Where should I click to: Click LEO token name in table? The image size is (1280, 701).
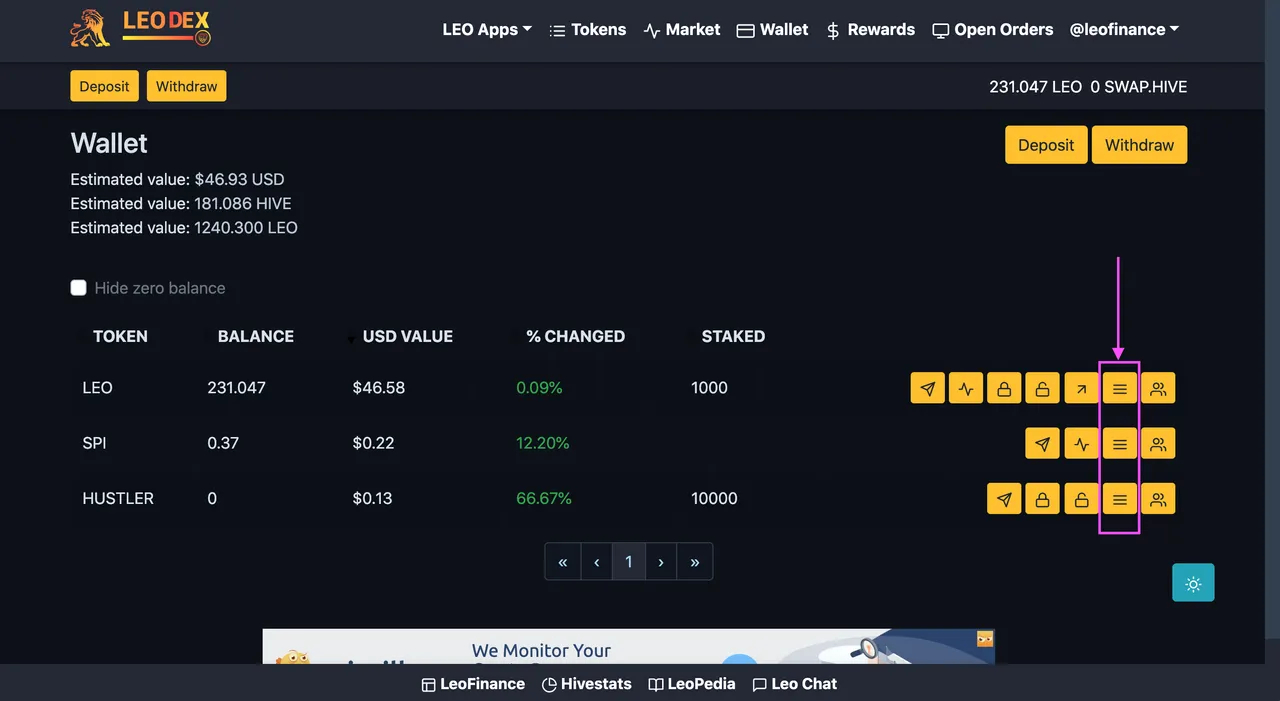[97, 388]
